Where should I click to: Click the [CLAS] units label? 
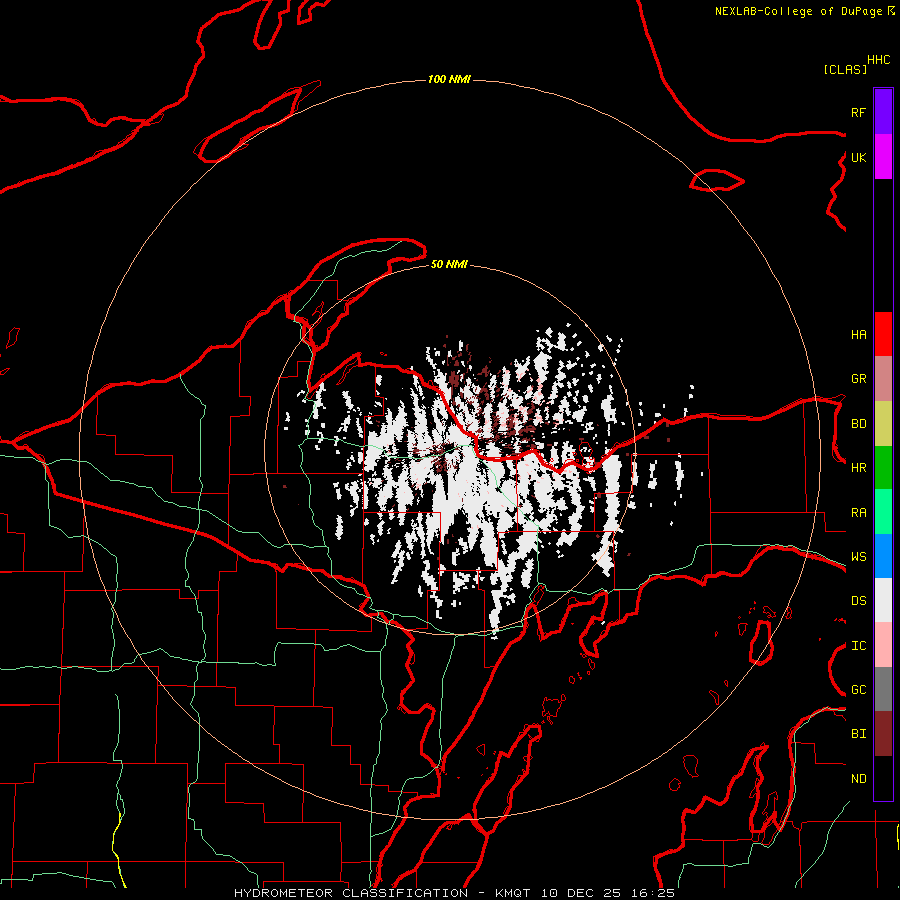point(845,69)
